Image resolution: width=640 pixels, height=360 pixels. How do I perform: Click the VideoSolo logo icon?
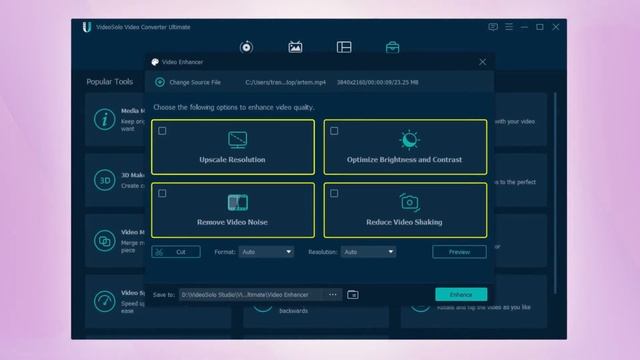pos(87,27)
